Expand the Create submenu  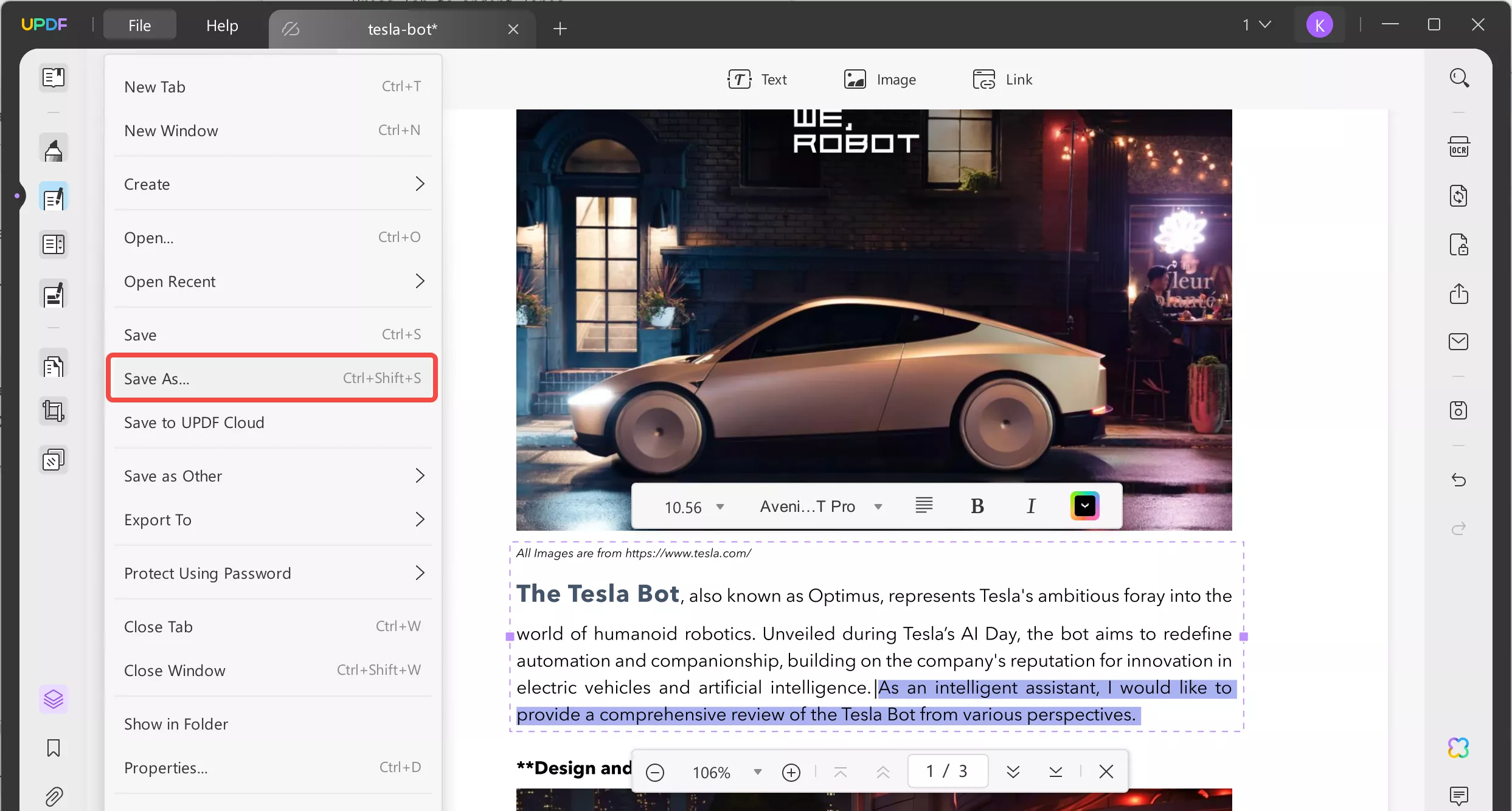tap(272, 184)
